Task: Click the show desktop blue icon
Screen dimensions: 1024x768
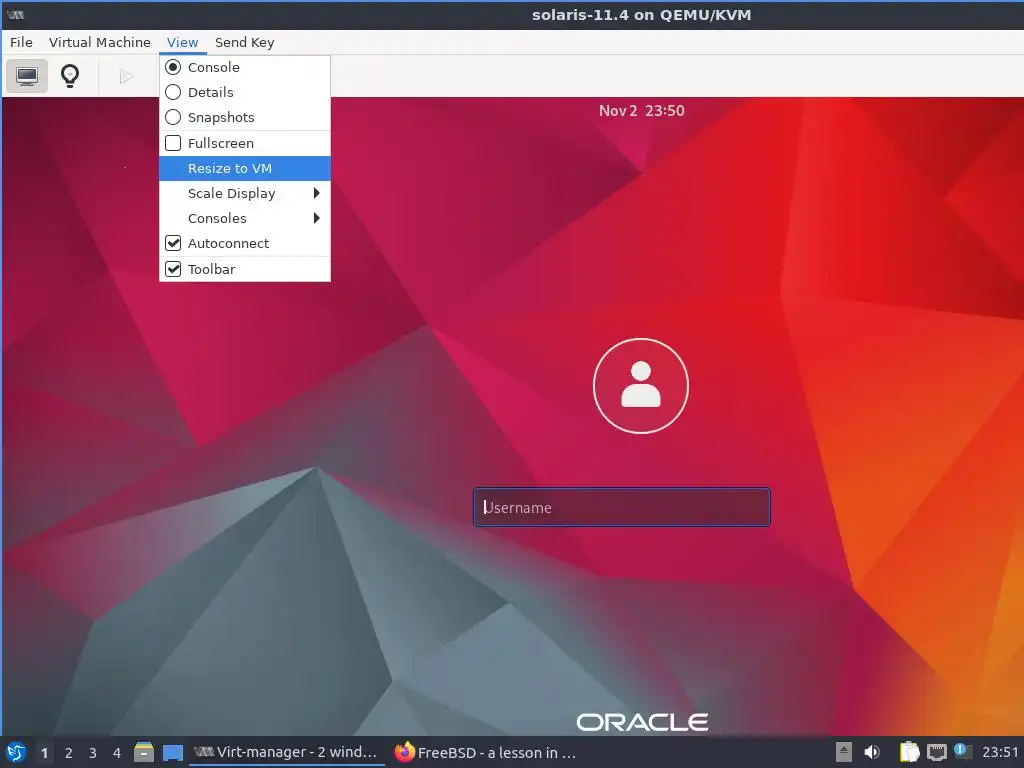Action: (172, 753)
